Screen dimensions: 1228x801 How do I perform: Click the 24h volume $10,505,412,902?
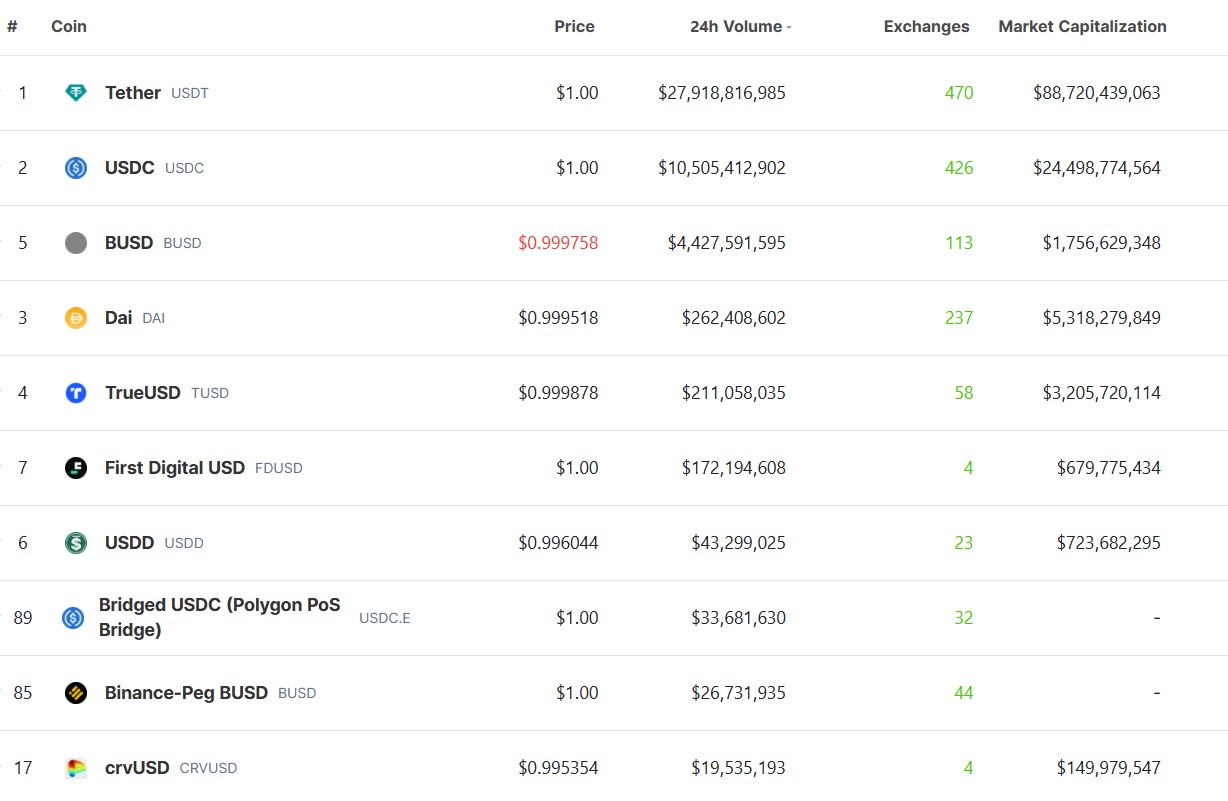(722, 168)
